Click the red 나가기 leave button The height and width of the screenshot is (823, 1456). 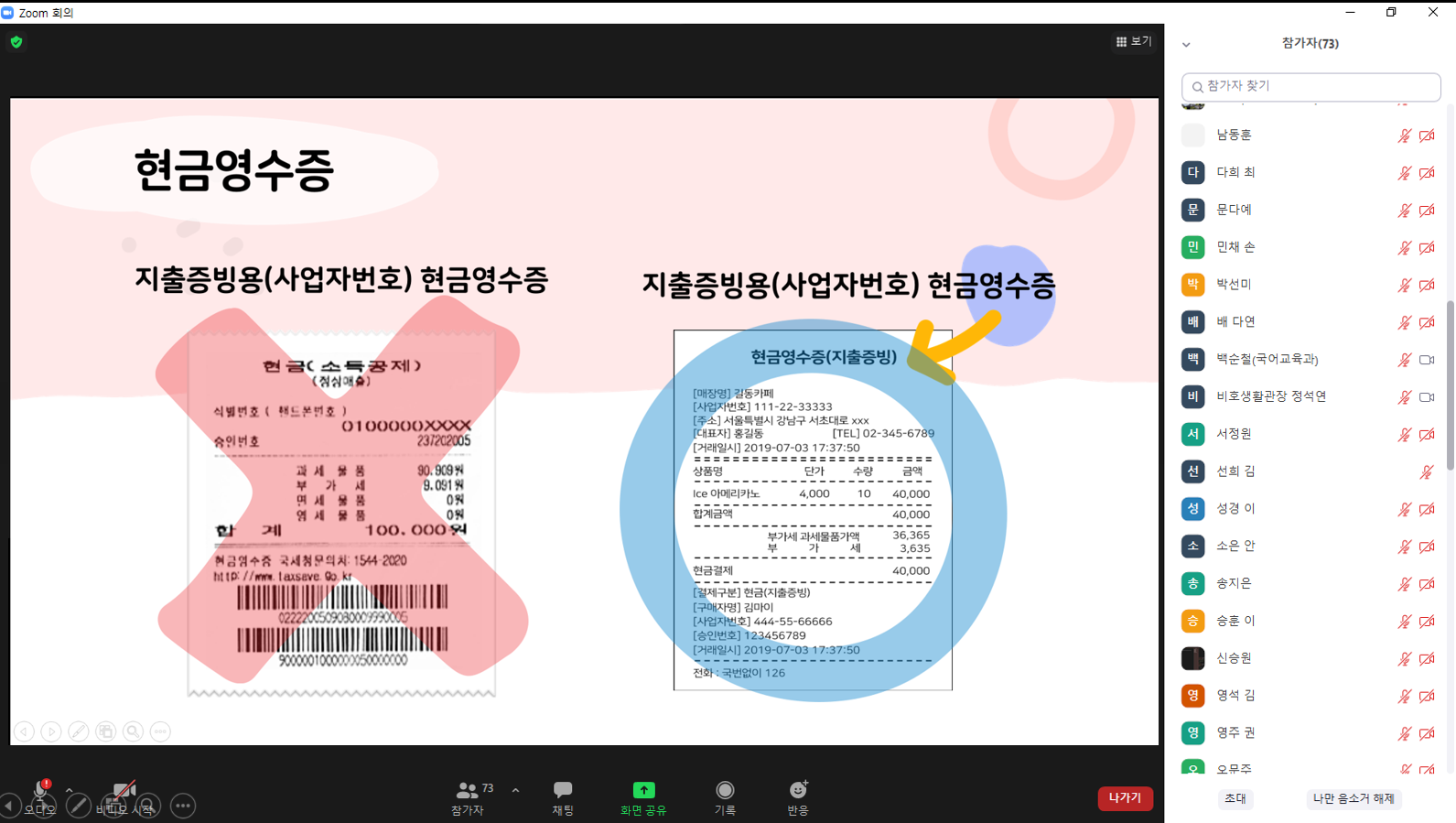[1125, 798]
